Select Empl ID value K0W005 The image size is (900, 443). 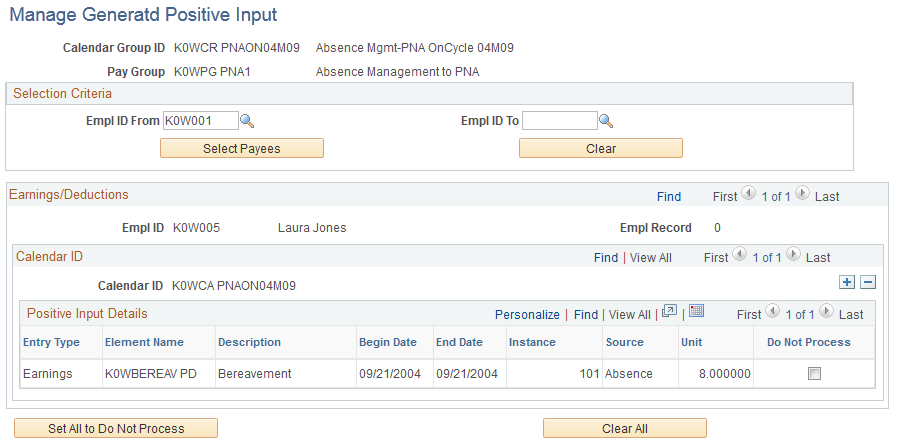tap(196, 228)
